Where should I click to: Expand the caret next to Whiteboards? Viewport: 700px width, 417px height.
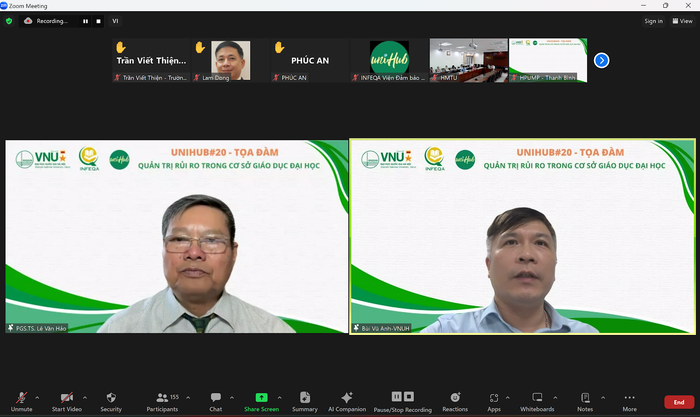[x=555, y=397]
